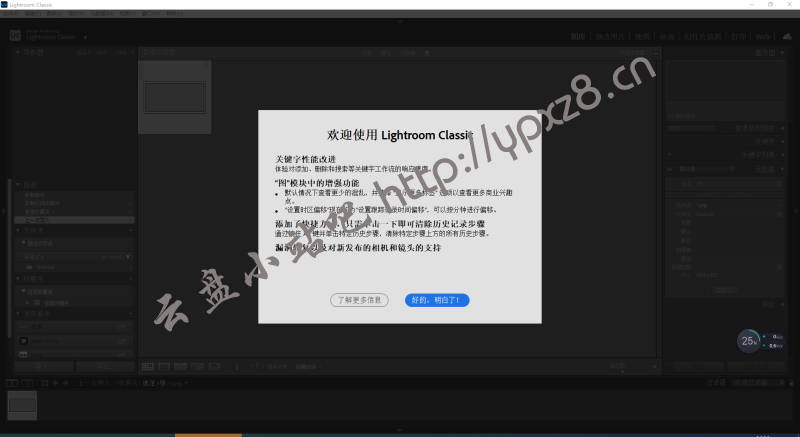The height and width of the screenshot is (437, 800).
Task: Switch to the 幻灯片放映 (Slideshow) module
Action: (703, 37)
